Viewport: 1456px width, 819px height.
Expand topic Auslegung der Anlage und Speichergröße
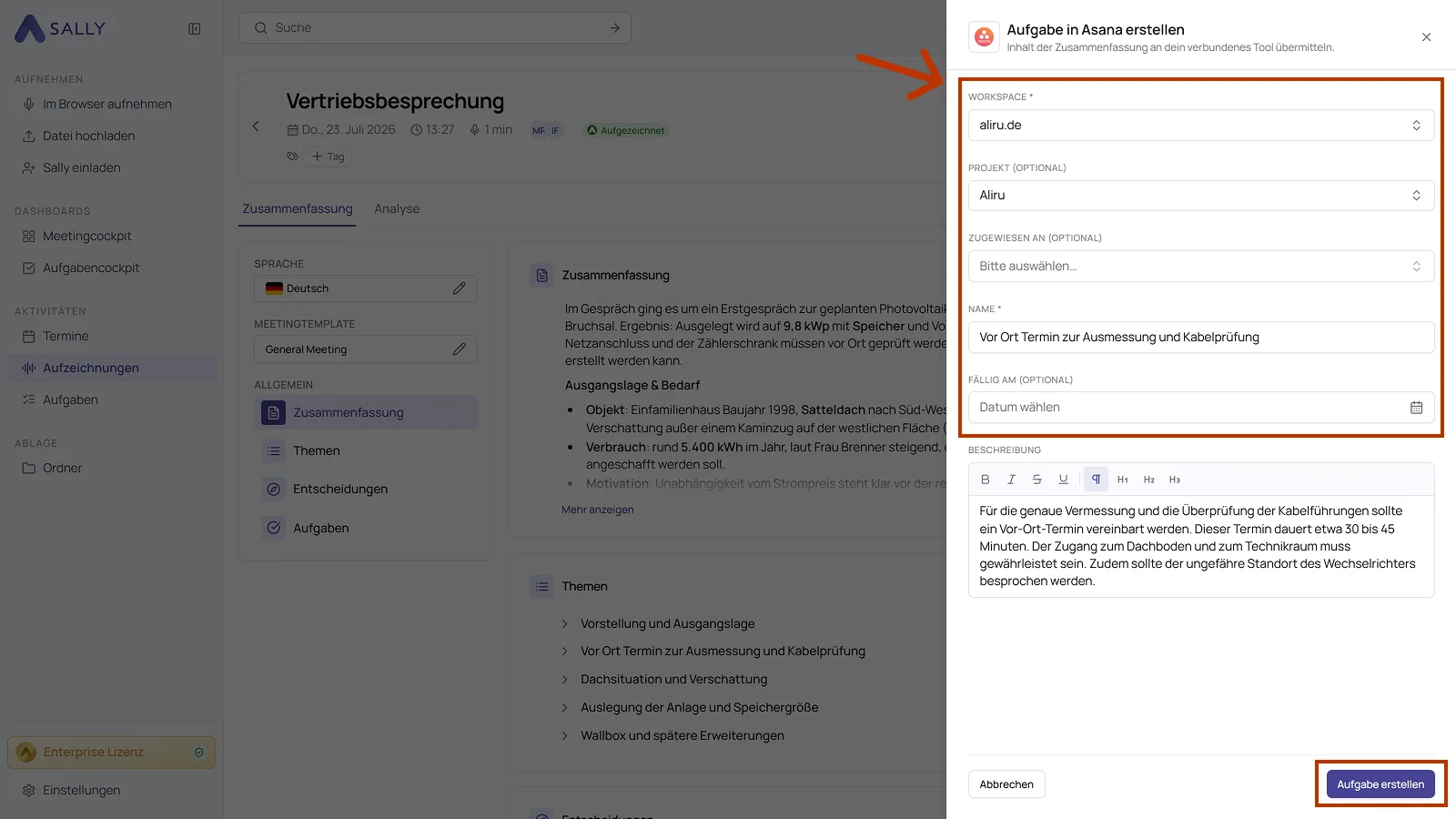(x=564, y=708)
